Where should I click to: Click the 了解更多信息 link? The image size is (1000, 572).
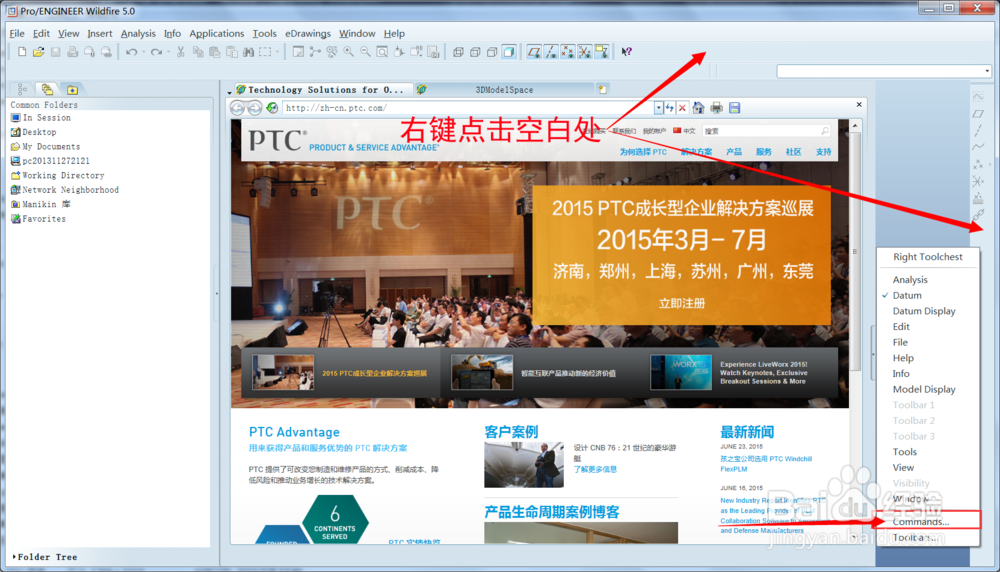pyautogui.click(x=595, y=469)
